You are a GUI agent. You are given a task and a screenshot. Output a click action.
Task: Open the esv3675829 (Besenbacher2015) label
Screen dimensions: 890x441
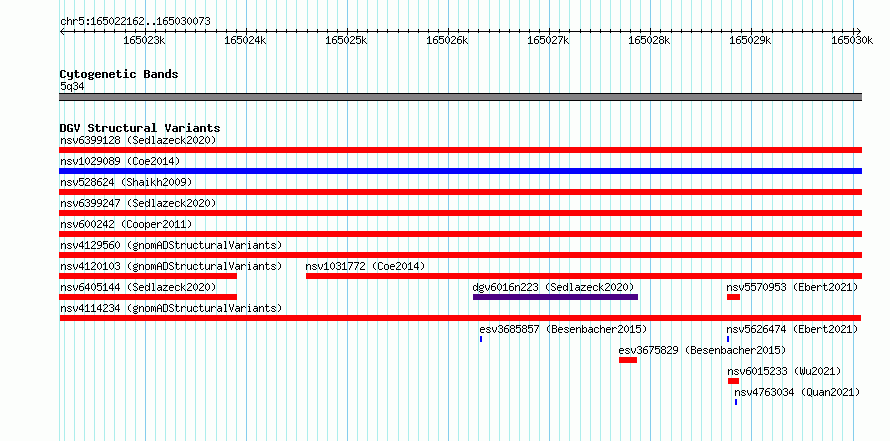[x=702, y=350]
